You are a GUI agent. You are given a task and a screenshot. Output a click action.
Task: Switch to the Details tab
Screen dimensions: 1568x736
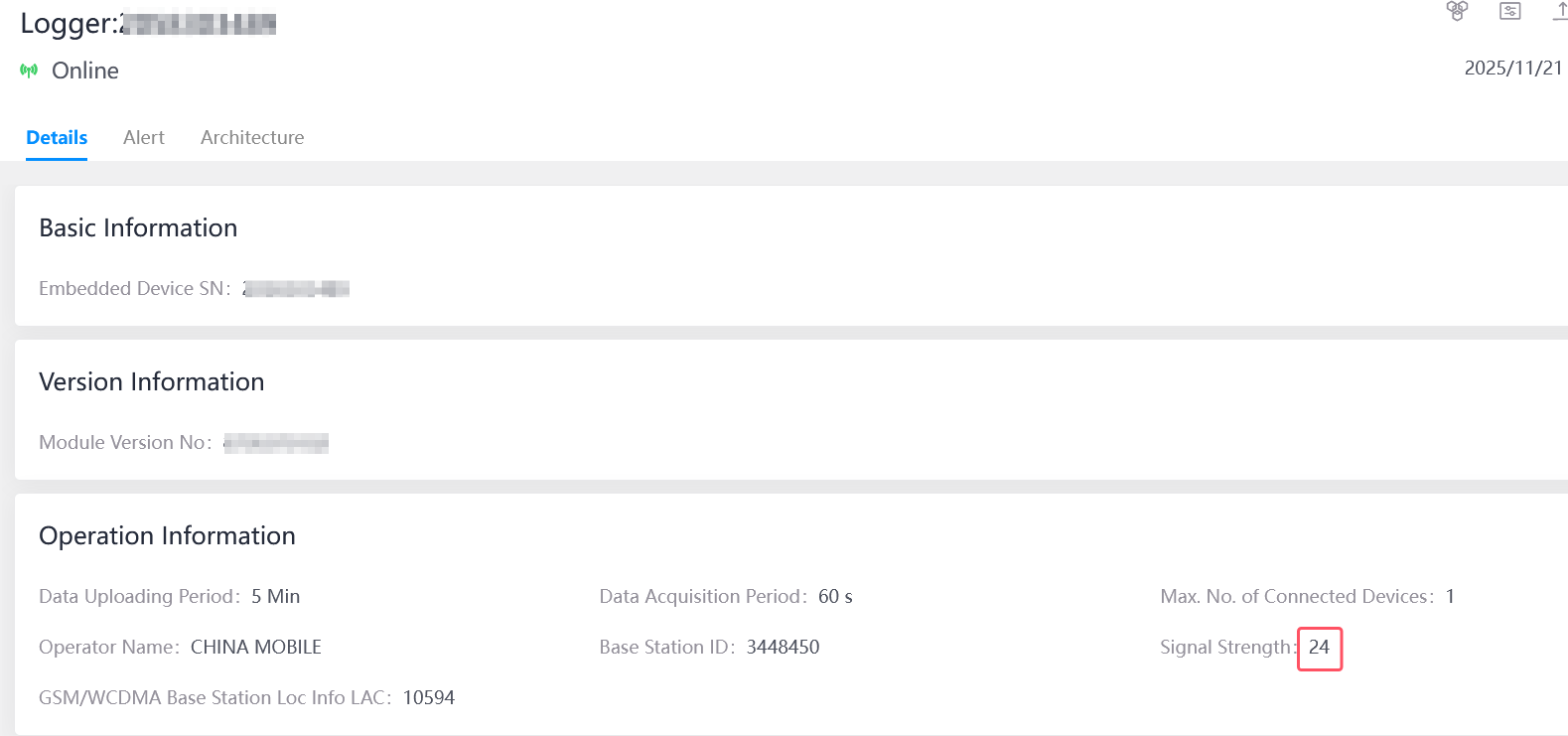(x=57, y=138)
